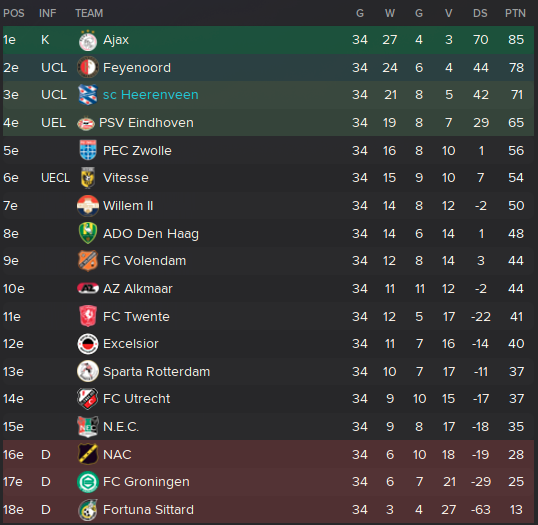Open the Willem II team name link
The height and width of the screenshot is (525, 538).
click(128, 206)
